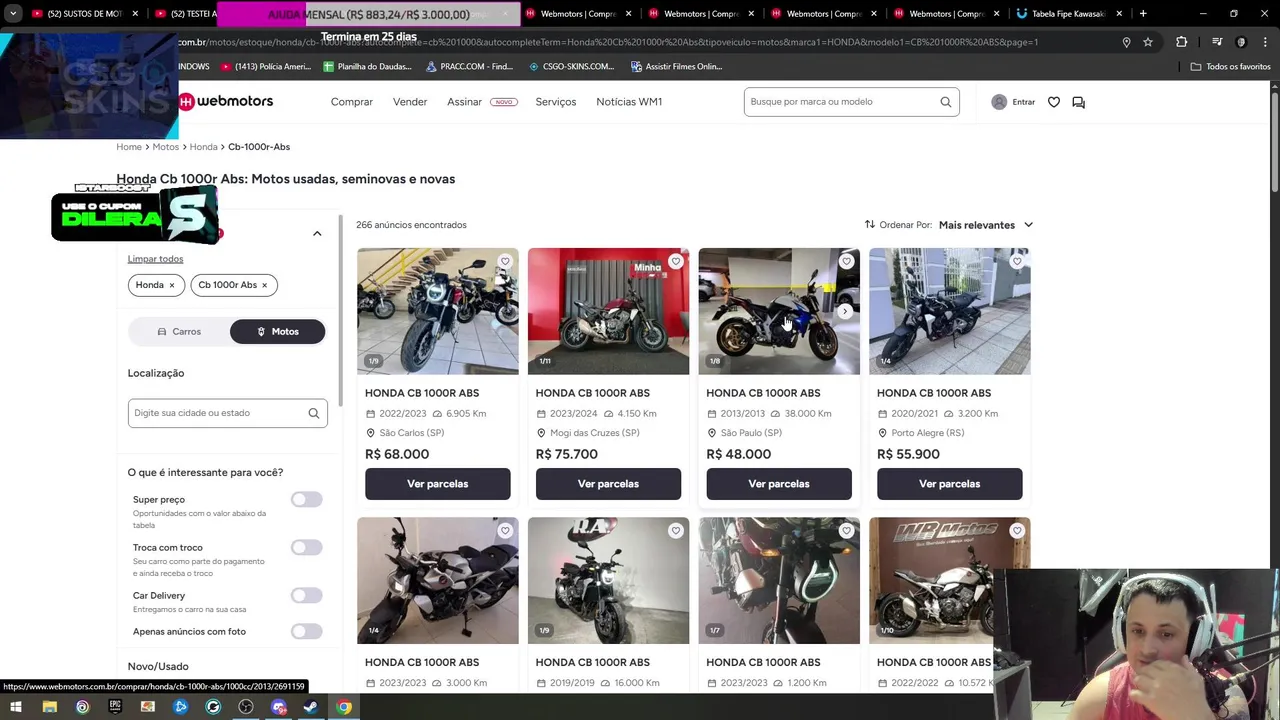Screen dimensions: 1280x720
Task: Open the Serviços menu
Action: [x=556, y=102]
